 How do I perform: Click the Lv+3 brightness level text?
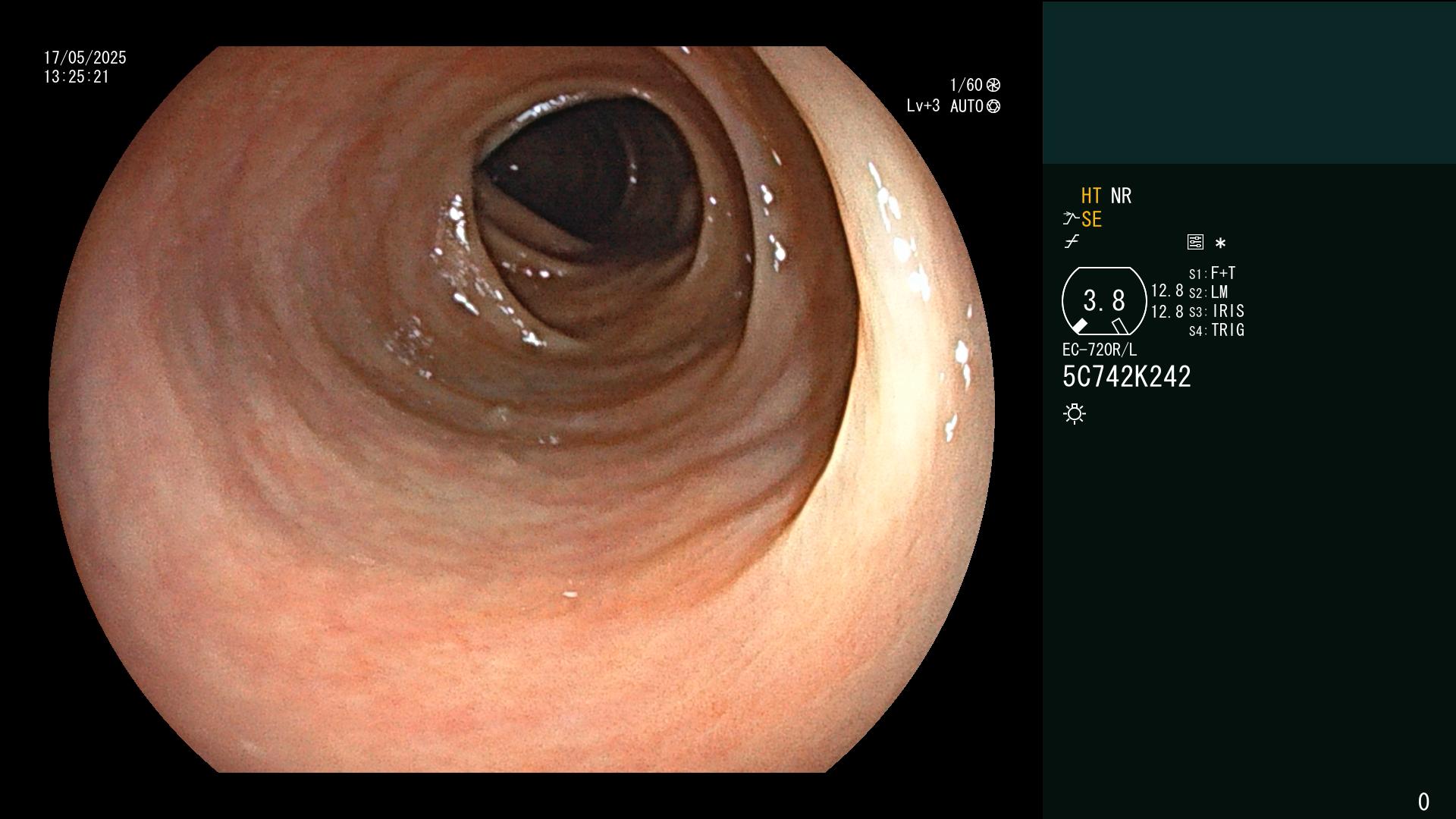[x=923, y=106]
